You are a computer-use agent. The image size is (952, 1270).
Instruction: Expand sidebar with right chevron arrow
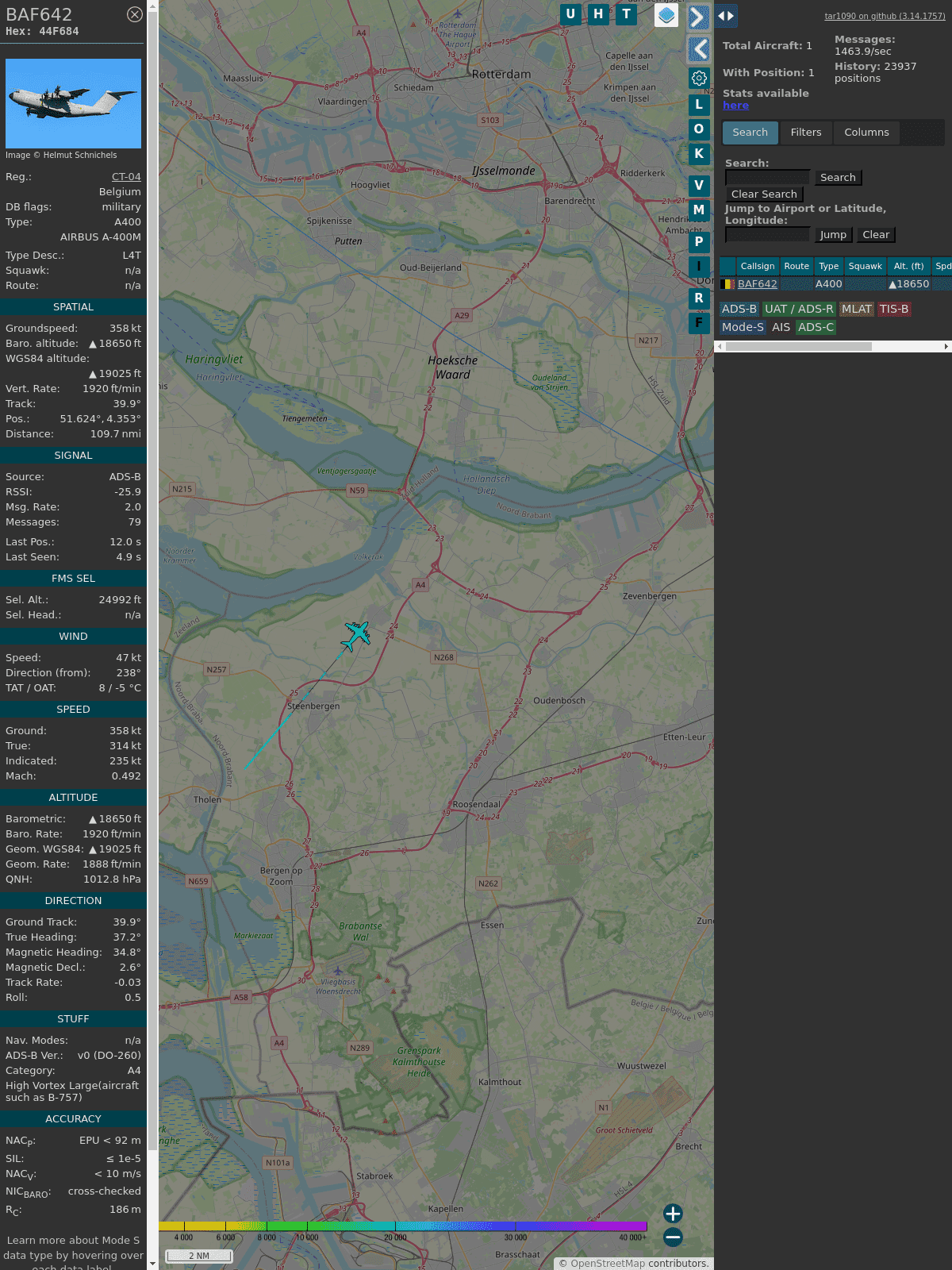(x=698, y=17)
